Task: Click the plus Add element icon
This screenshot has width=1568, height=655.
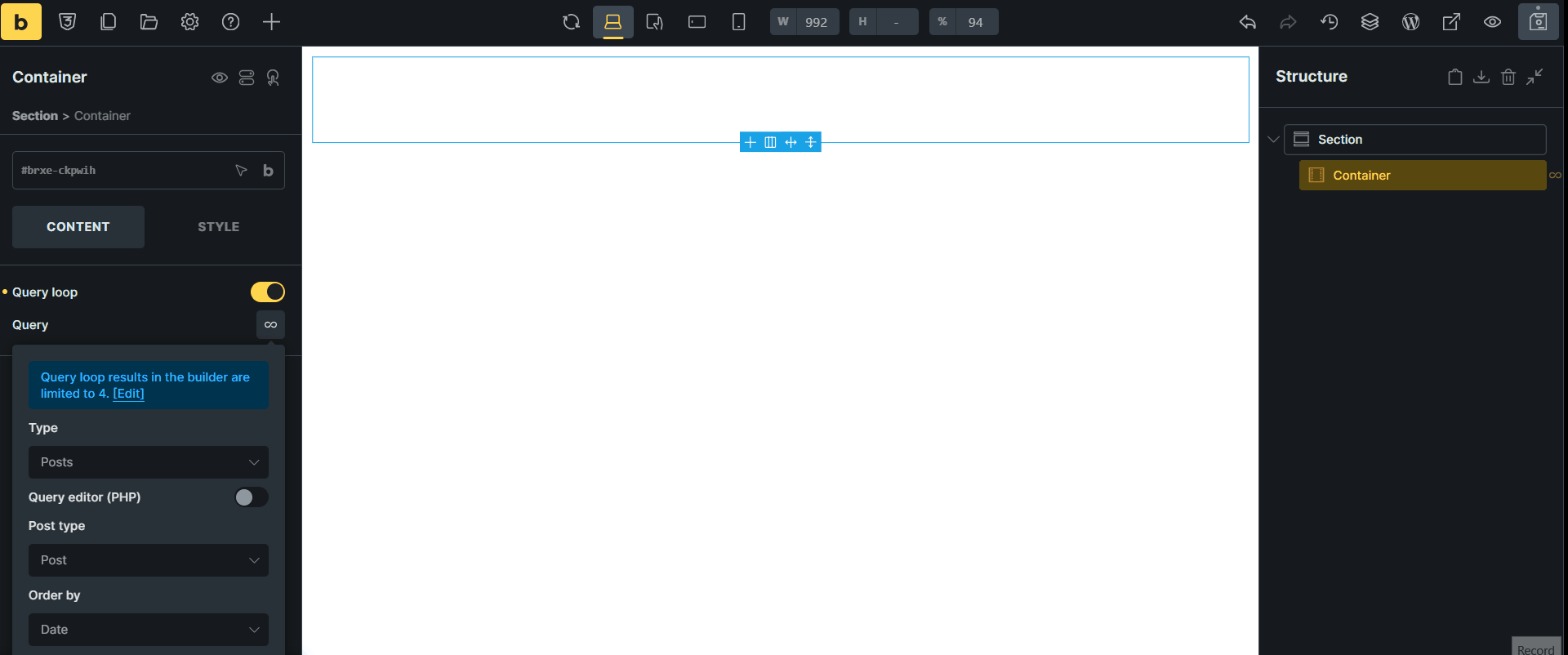Action: 271,22
